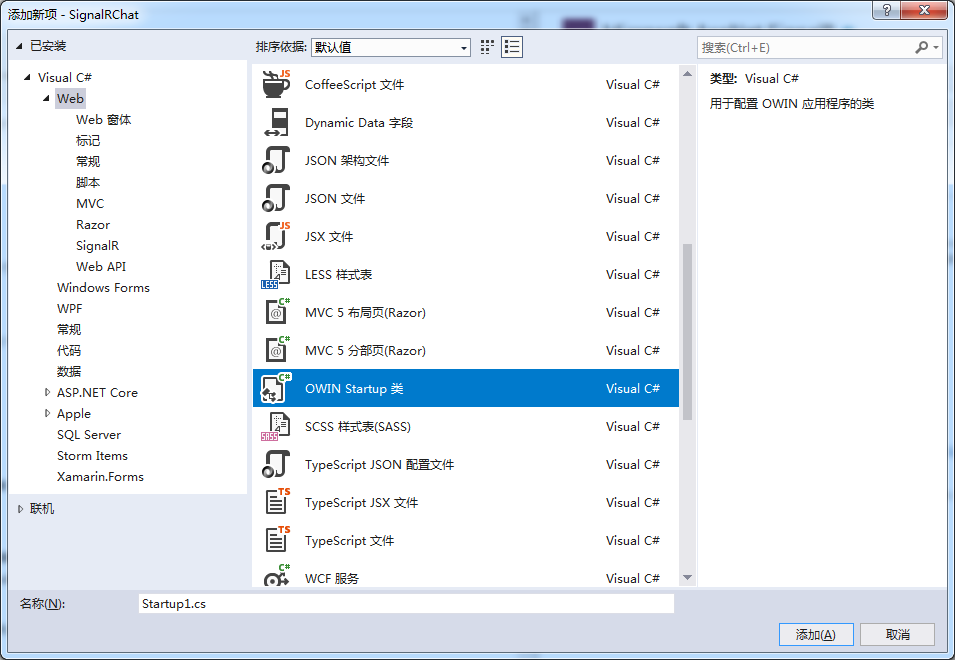
Task: Click the search magnifier icon
Action: point(922,47)
